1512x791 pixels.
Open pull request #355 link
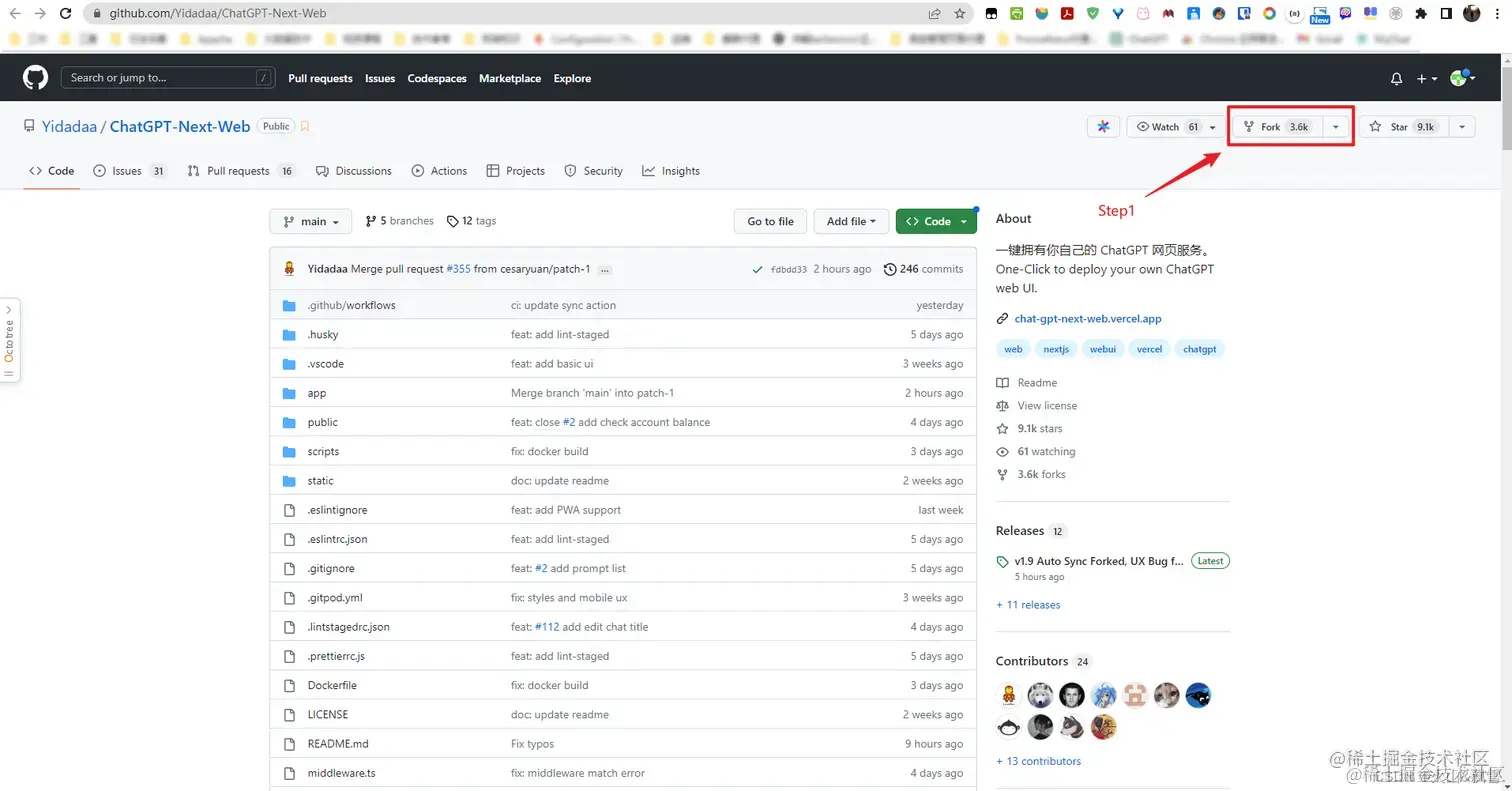click(x=458, y=269)
